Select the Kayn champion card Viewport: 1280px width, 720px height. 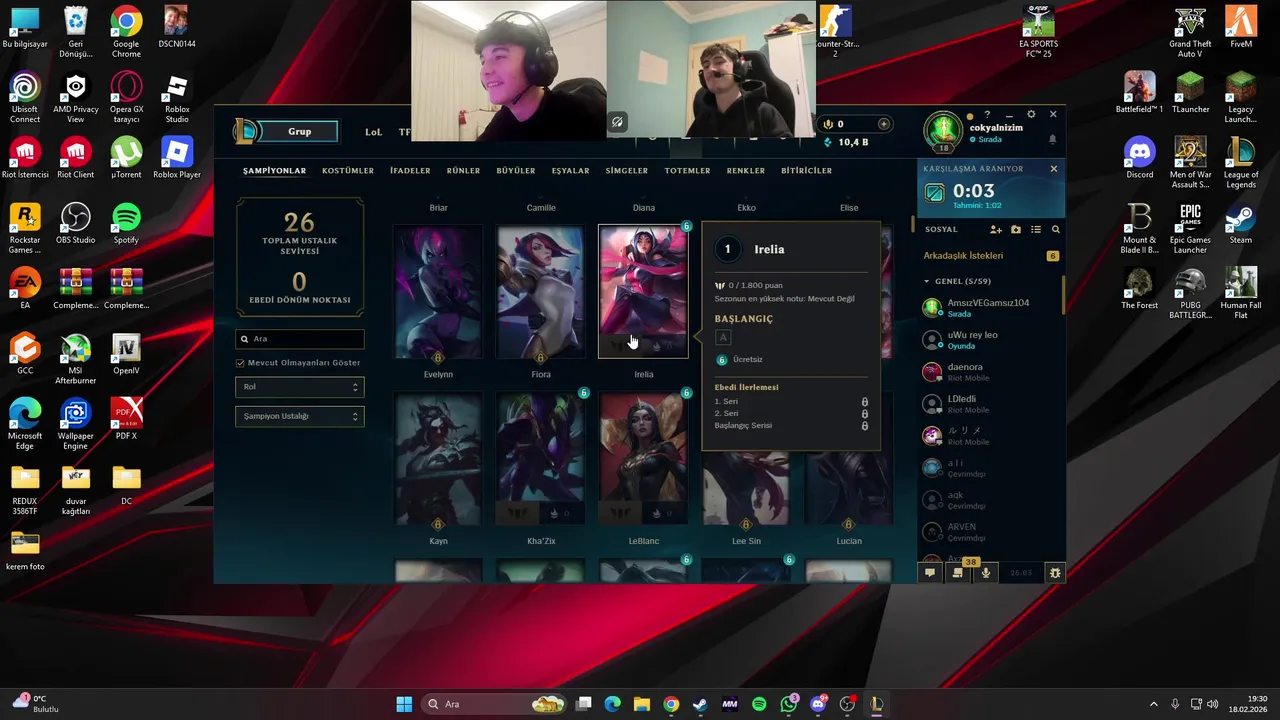point(438,459)
